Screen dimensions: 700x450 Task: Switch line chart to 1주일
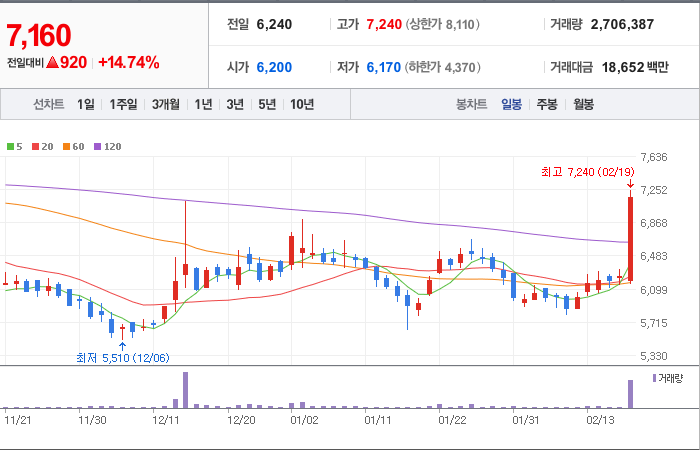pos(123,104)
